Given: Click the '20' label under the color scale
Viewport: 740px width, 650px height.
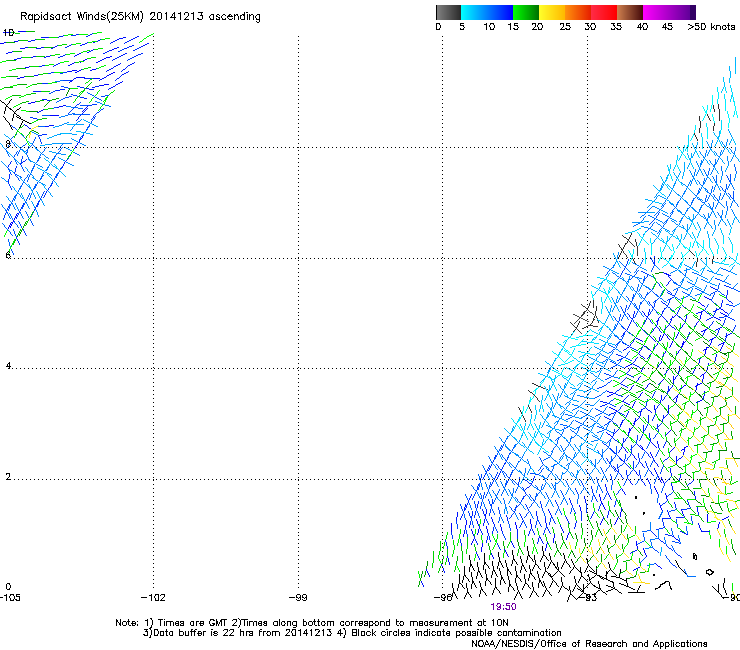Looking at the screenshot, I should [537, 27].
